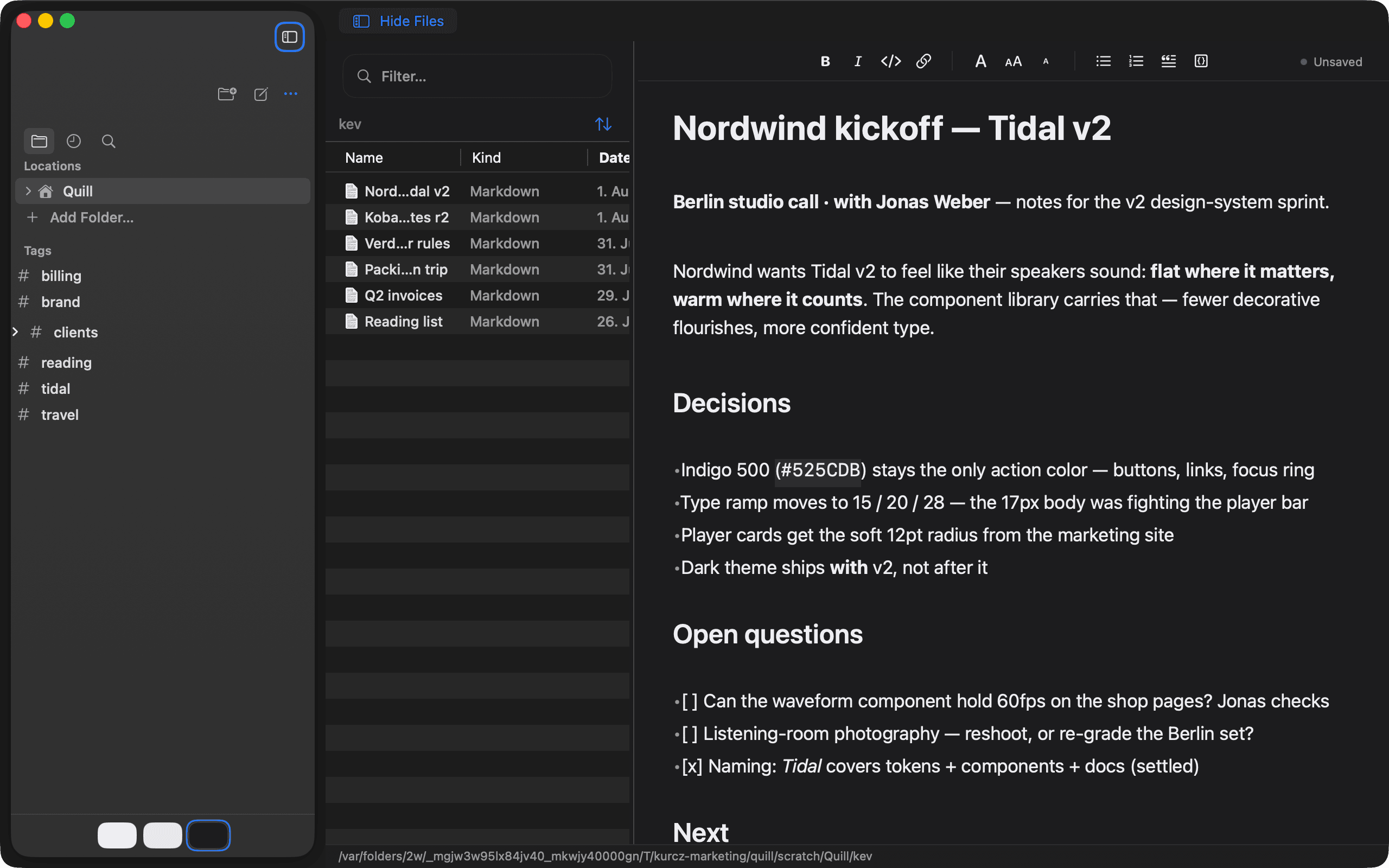This screenshot has height=868, width=1389.
Task: Toggle the sidebar with the panel icon
Action: [x=289, y=37]
